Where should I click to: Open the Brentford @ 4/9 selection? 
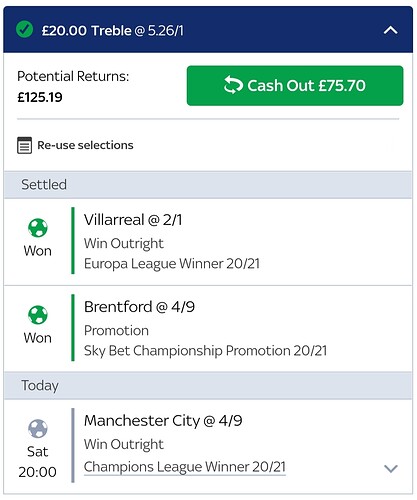tap(139, 307)
